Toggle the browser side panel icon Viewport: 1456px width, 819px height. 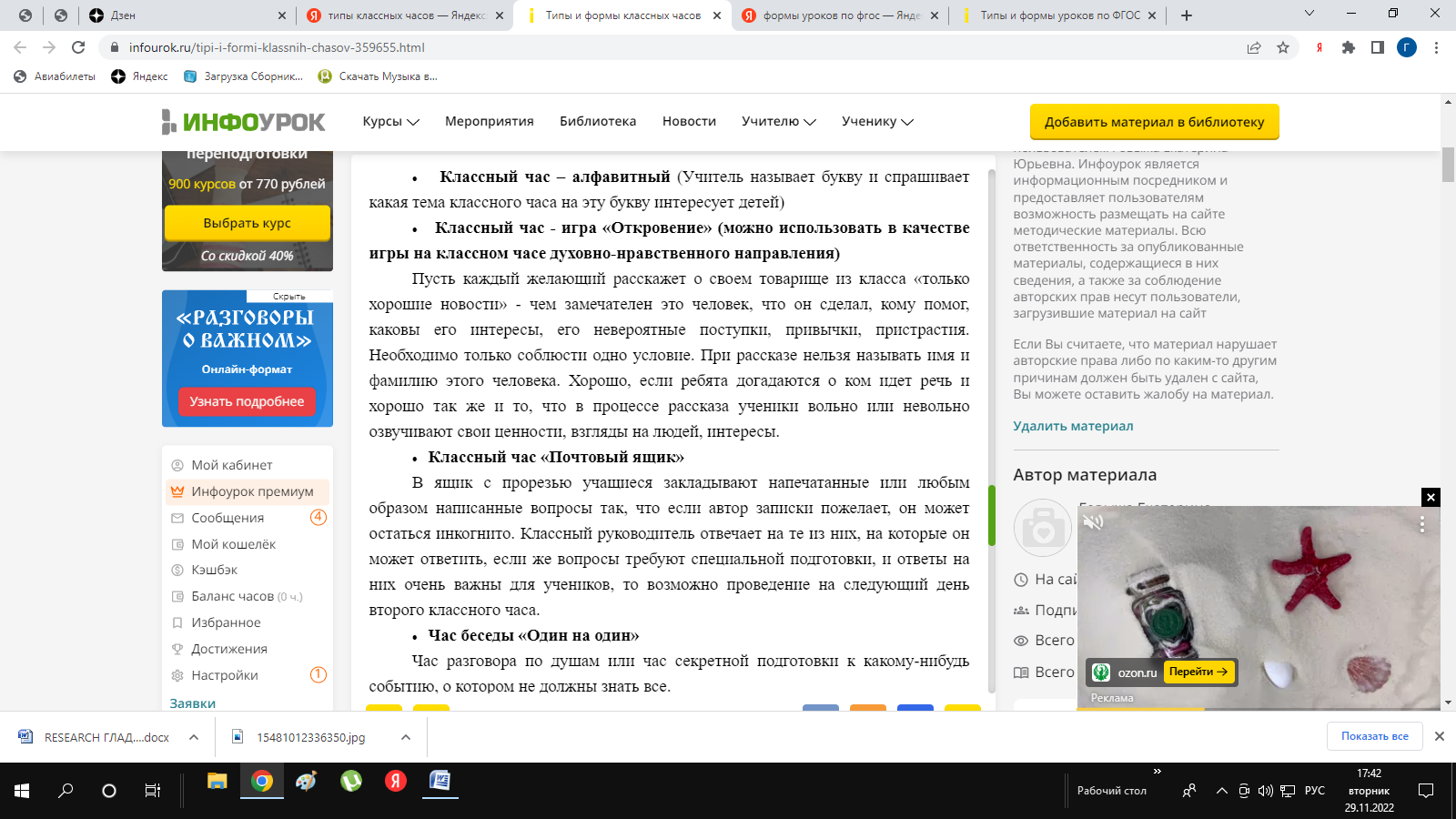click(x=1378, y=47)
